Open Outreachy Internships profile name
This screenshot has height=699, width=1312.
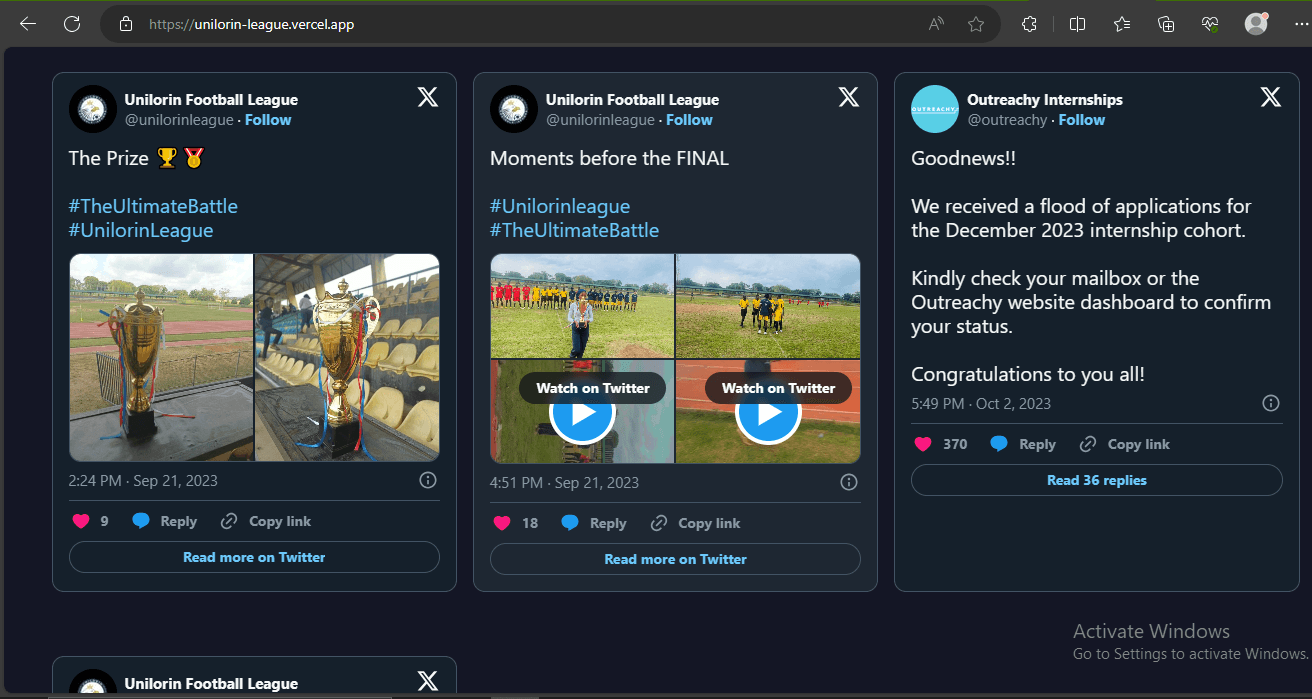(x=1045, y=100)
